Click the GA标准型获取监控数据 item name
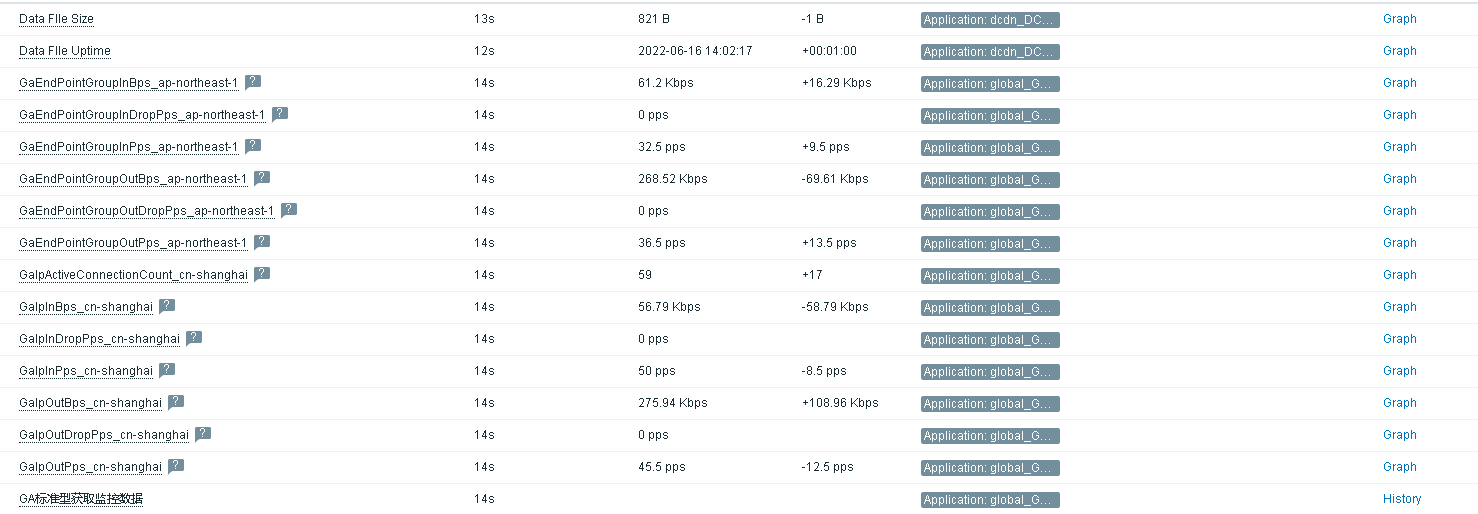Image resolution: width=1478 pixels, height=514 pixels. [x=81, y=499]
